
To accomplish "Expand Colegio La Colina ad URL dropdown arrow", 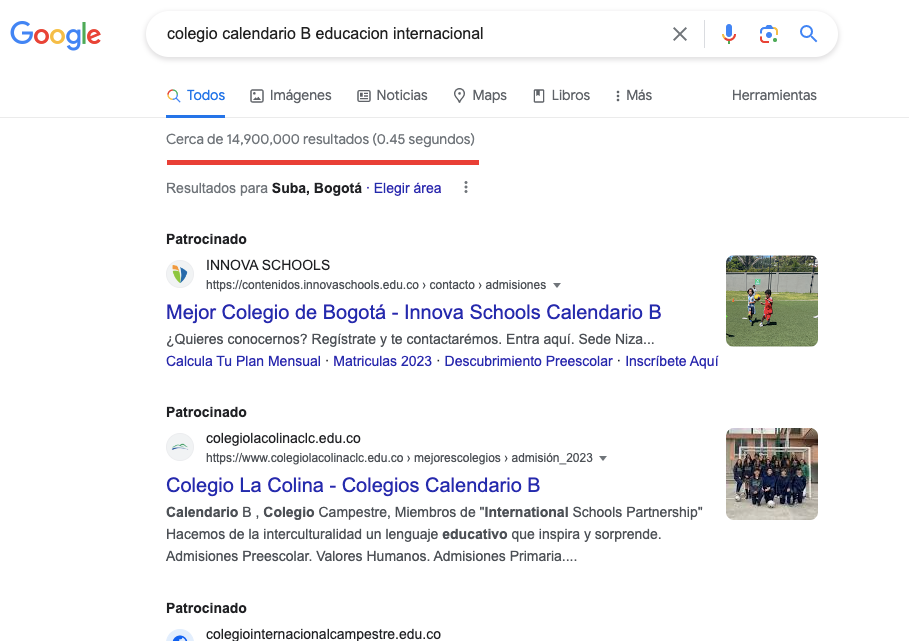I will point(603,458).
